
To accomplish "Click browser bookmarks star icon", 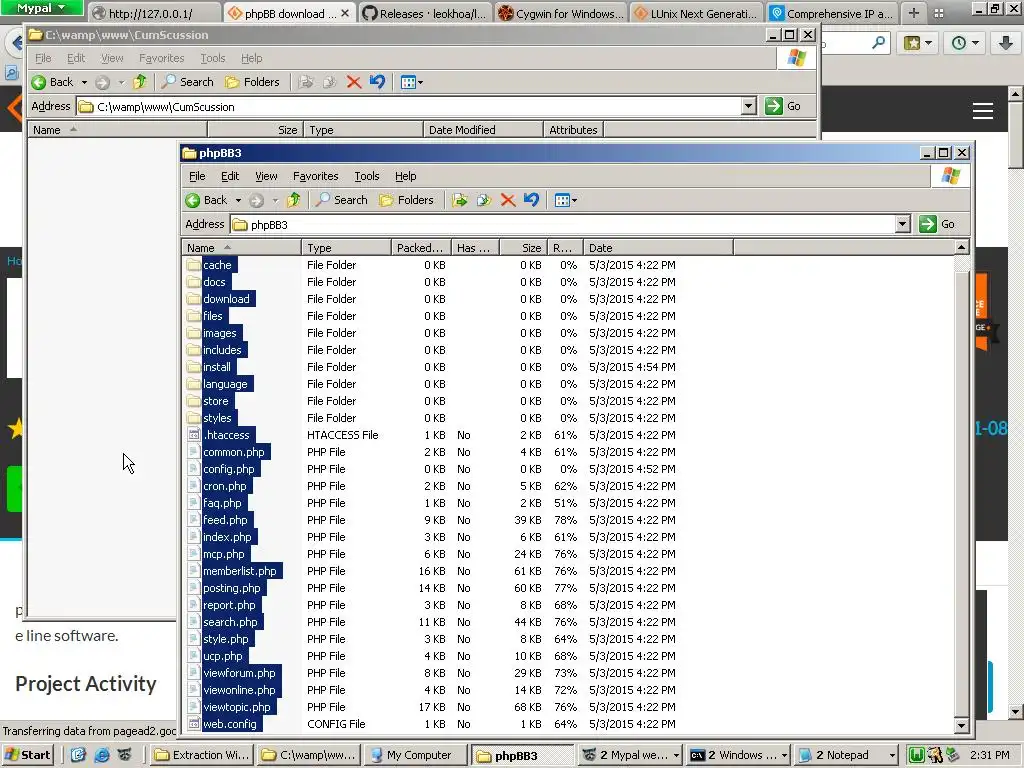I will point(918,43).
